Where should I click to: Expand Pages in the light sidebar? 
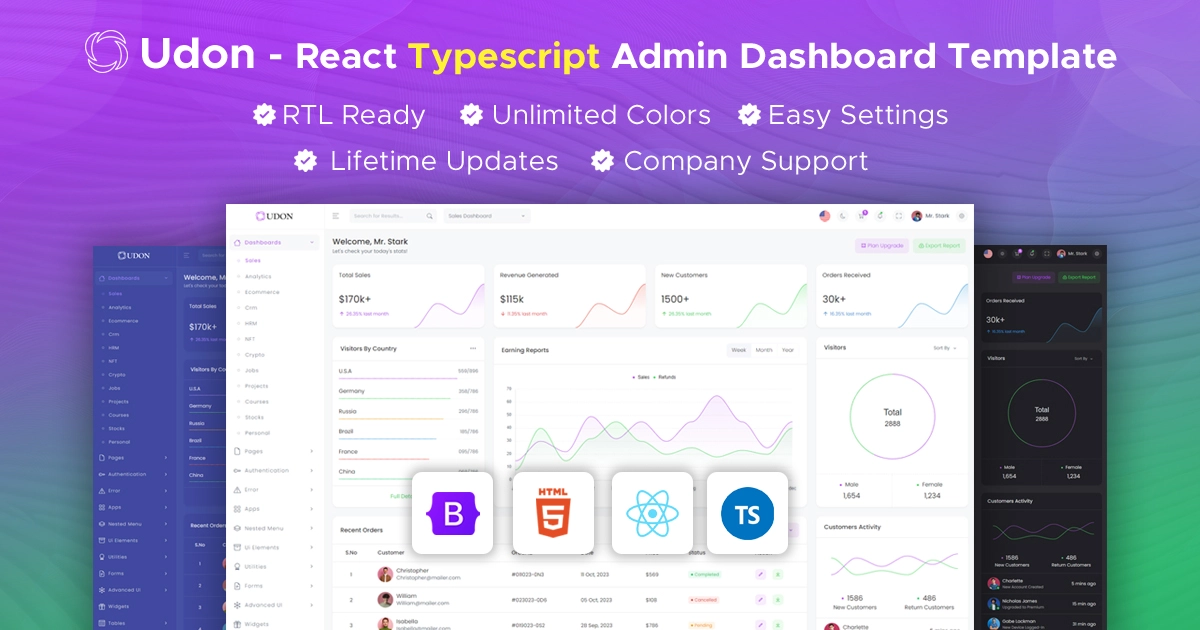point(311,451)
